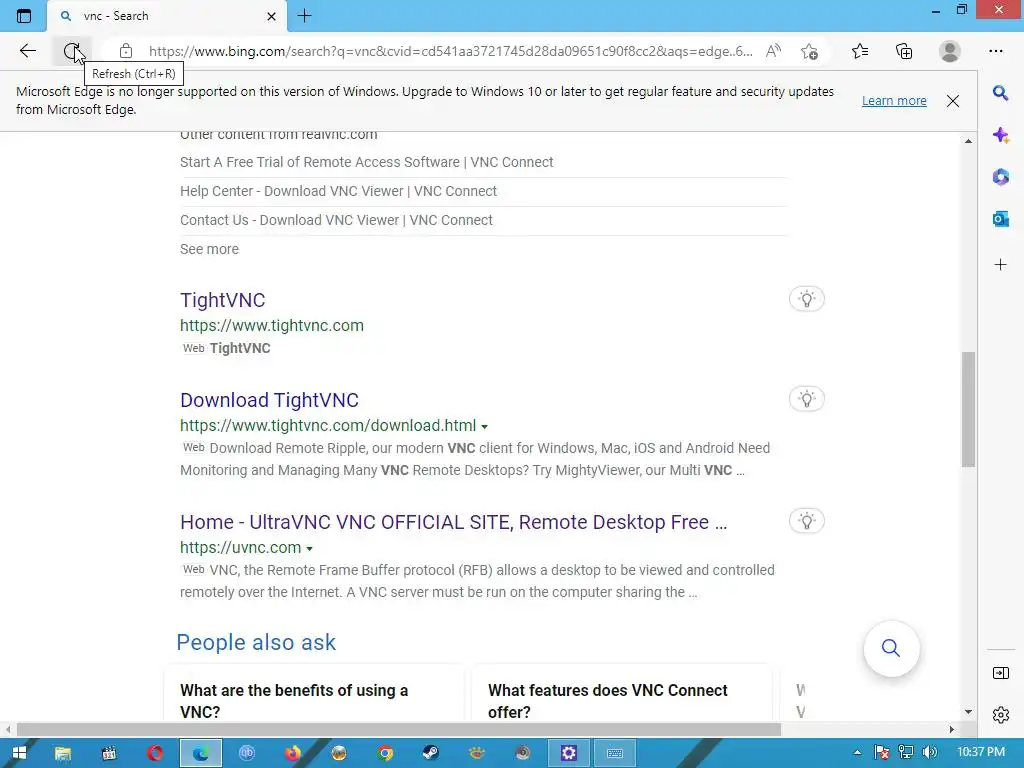Viewport: 1024px width, 768px height.
Task: Open the TightVNC result title
Action: (x=223, y=300)
